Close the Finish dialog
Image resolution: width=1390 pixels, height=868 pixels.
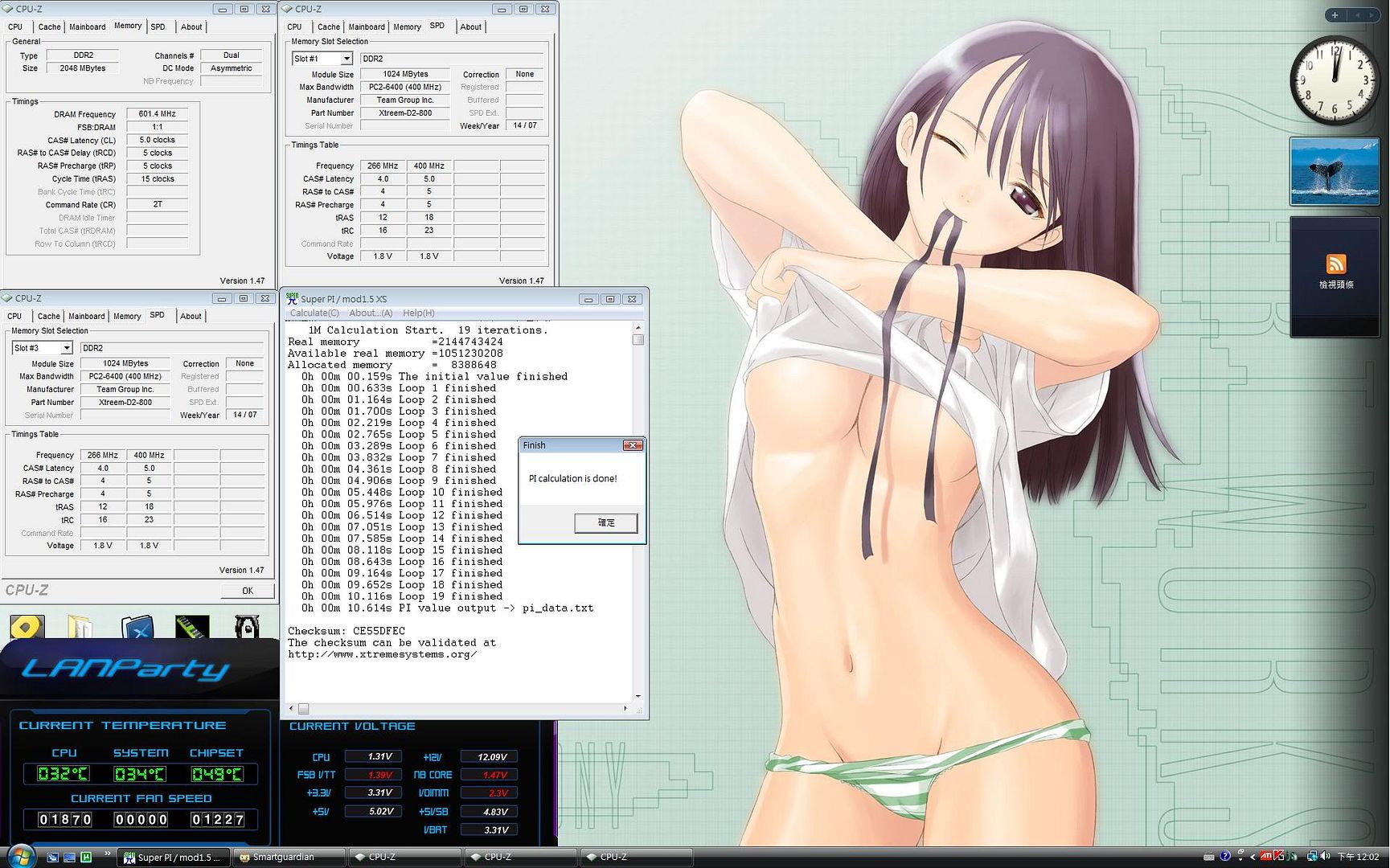click(633, 445)
